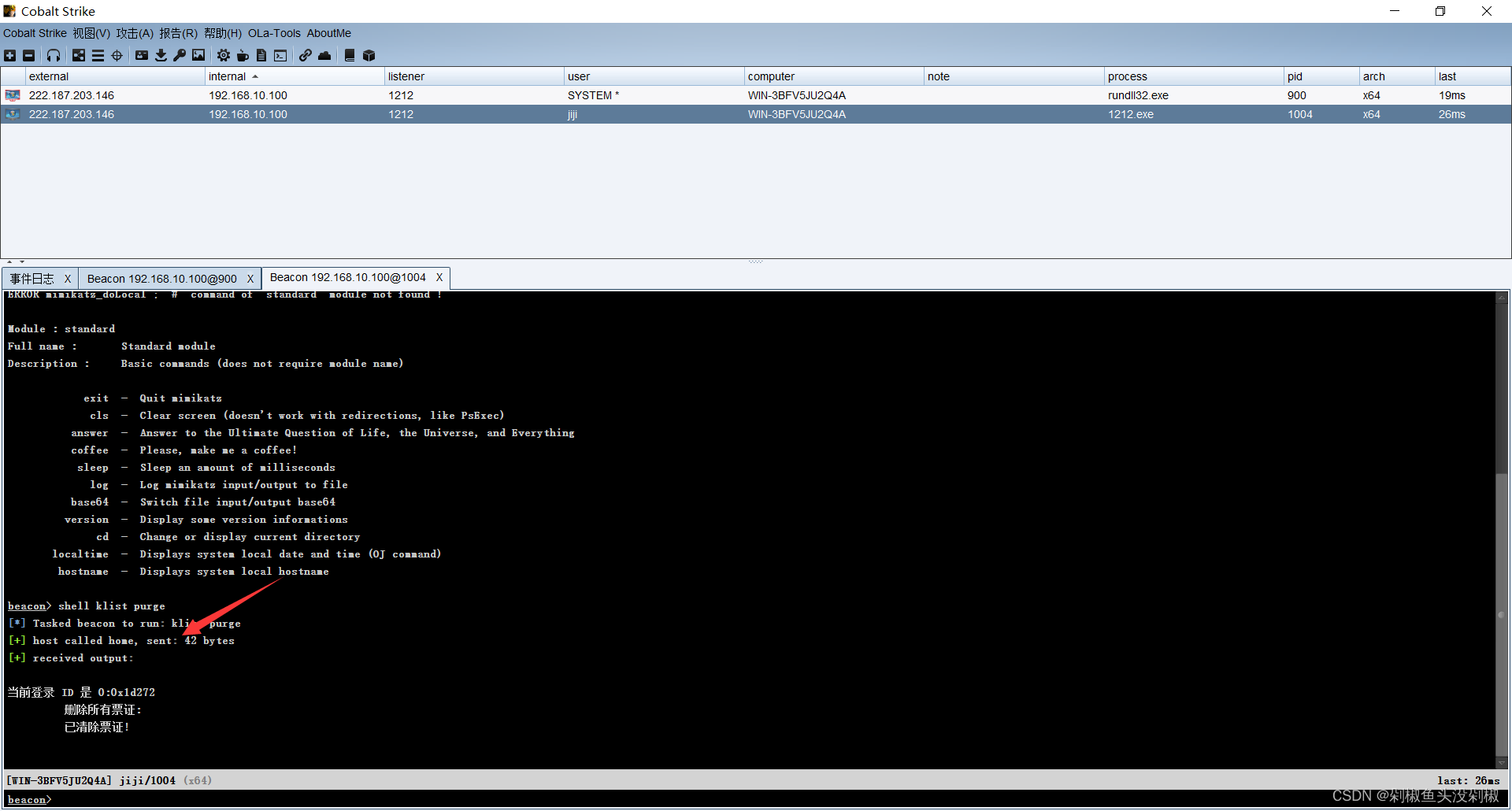Minimize the Cobalt Strike window
Image resolution: width=1512 pixels, height=811 pixels.
coord(1395,11)
